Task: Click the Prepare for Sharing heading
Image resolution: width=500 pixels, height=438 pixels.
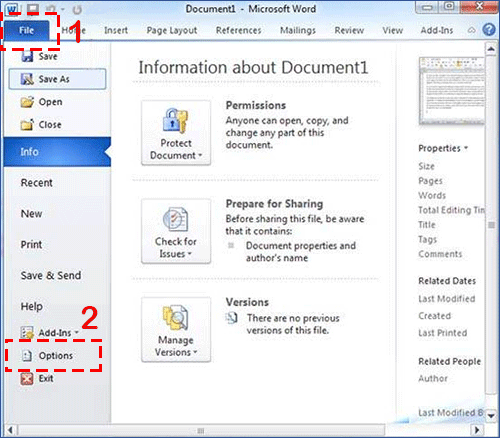Action: pos(274,204)
